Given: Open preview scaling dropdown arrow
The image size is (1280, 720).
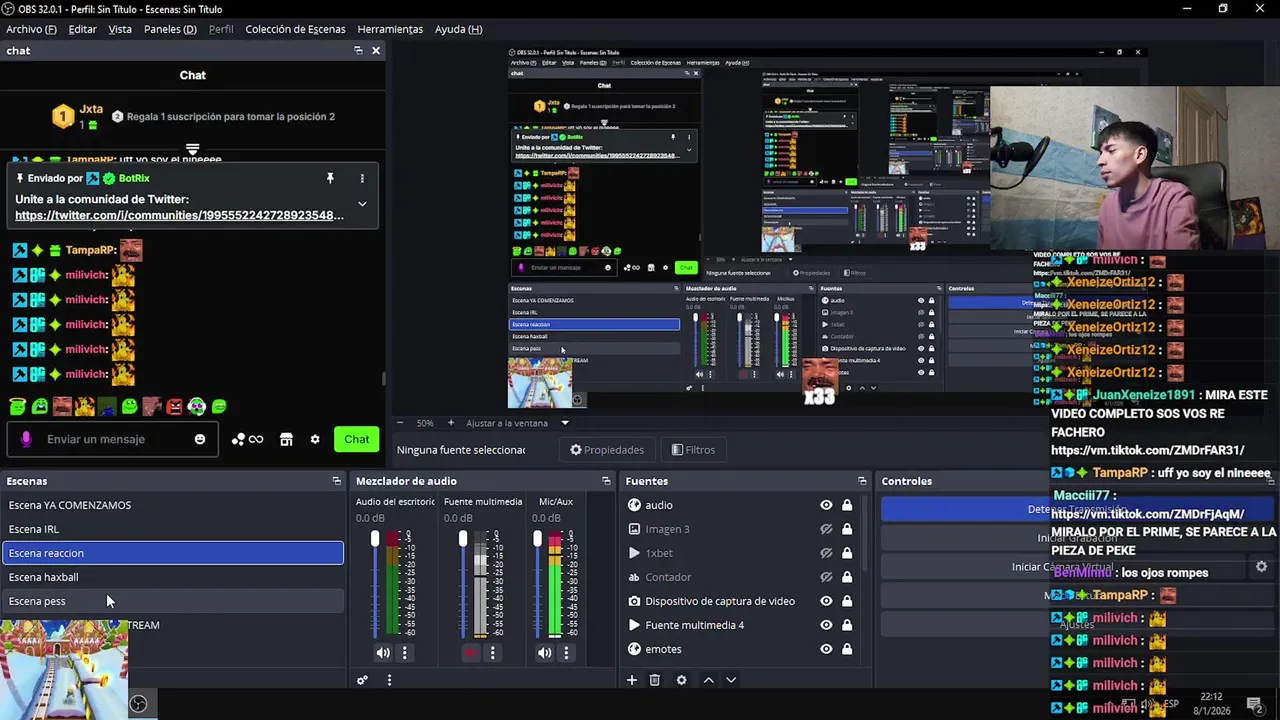Looking at the screenshot, I should point(564,423).
